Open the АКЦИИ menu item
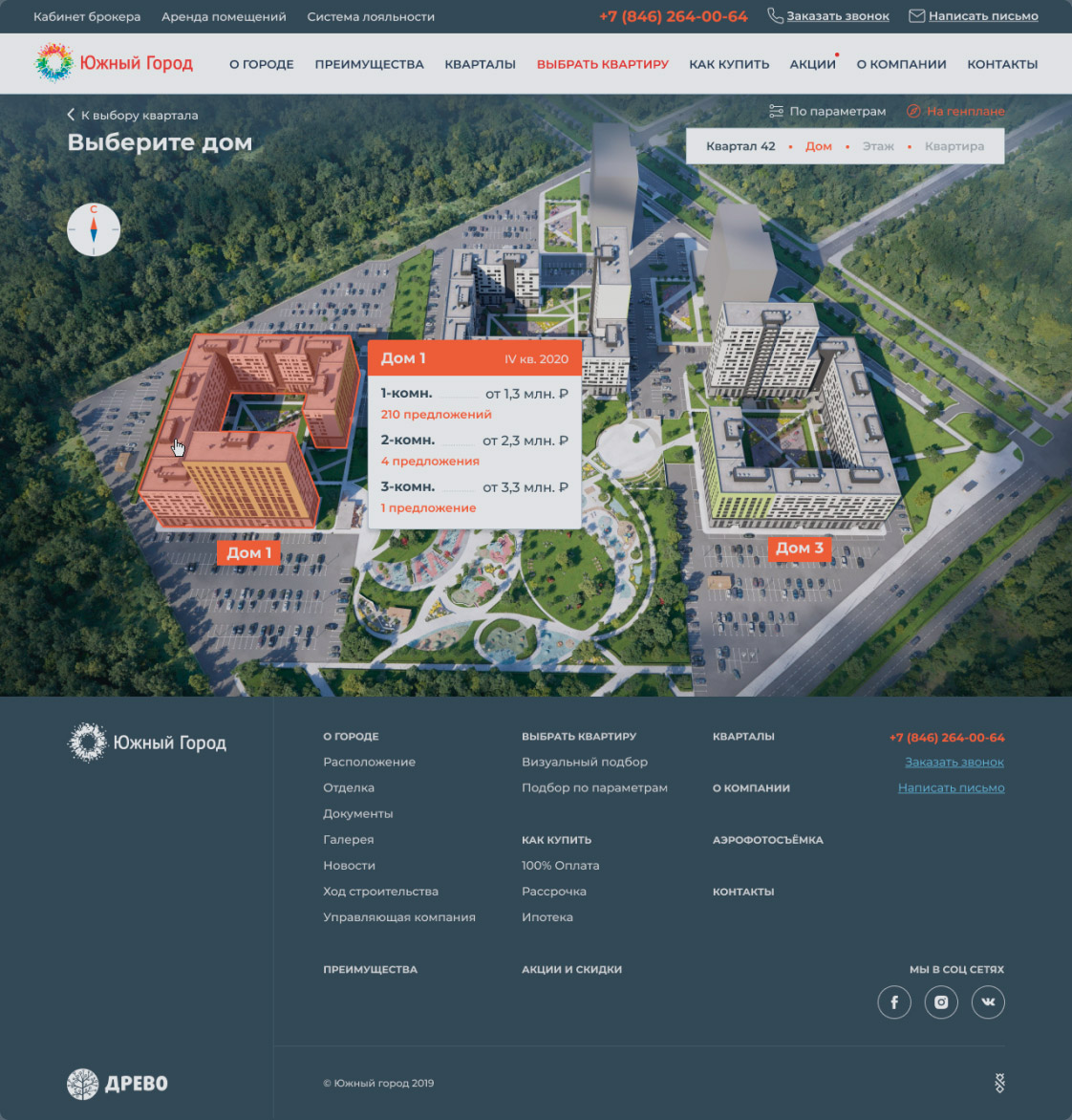1072x1120 pixels. 812,64
